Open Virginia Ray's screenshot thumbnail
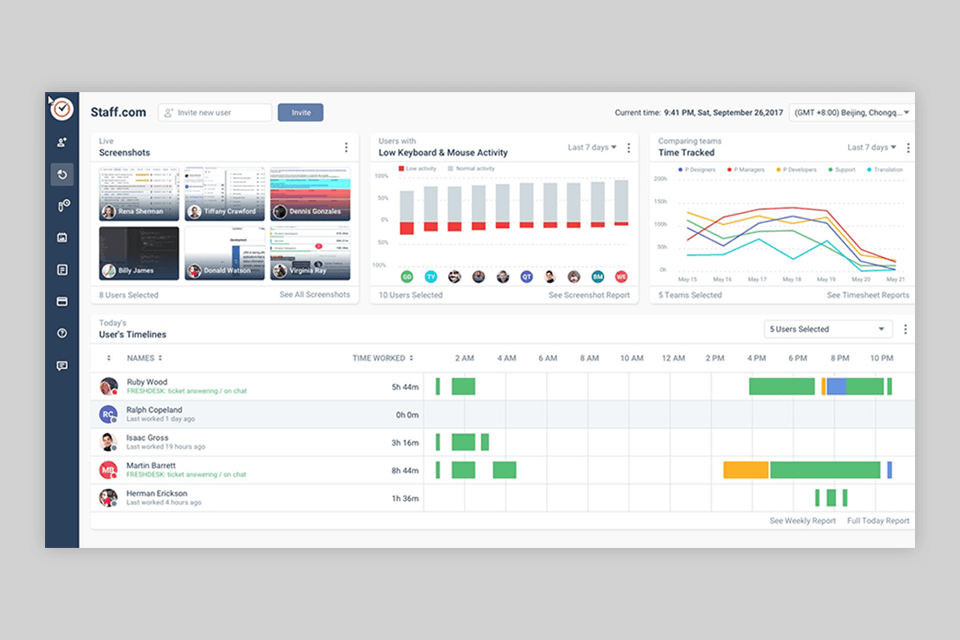Image resolution: width=960 pixels, height=640 pixels. 310,253
